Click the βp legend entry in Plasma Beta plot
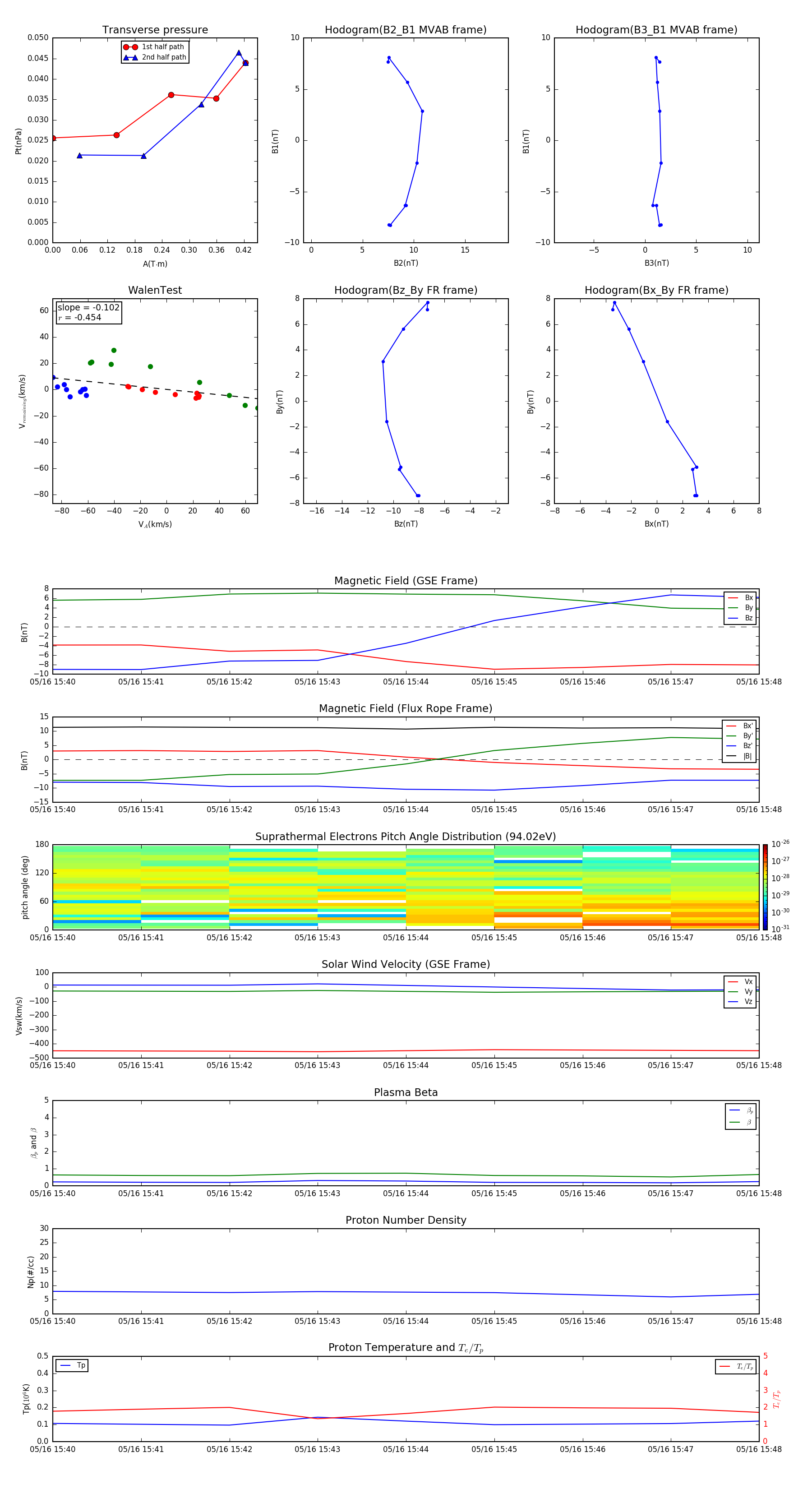 [742, 1110]
